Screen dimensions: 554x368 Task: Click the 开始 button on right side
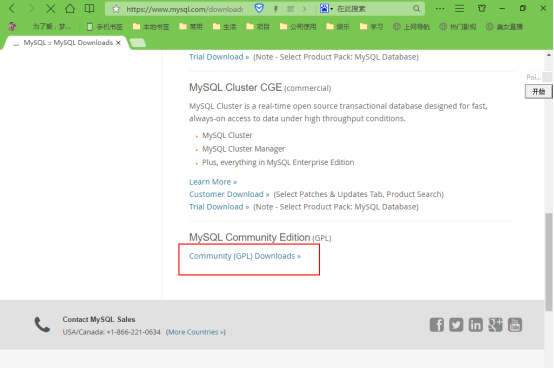pyautogui.click(x=538, y=92)
